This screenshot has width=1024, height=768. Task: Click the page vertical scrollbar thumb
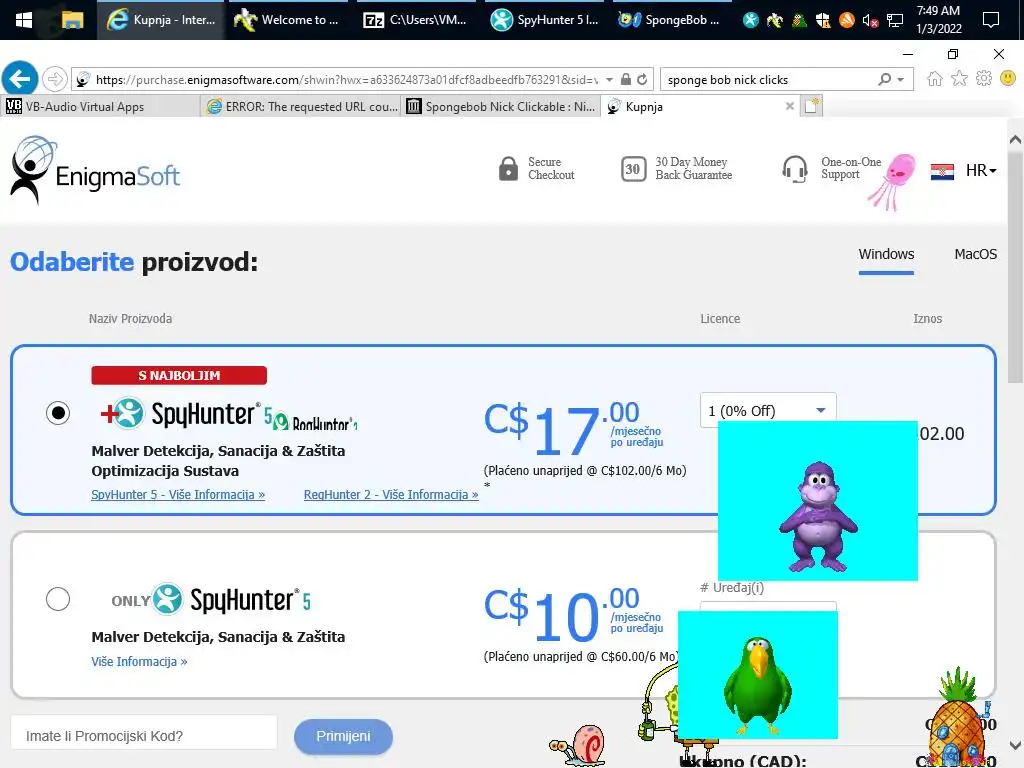coord(1015,268)
